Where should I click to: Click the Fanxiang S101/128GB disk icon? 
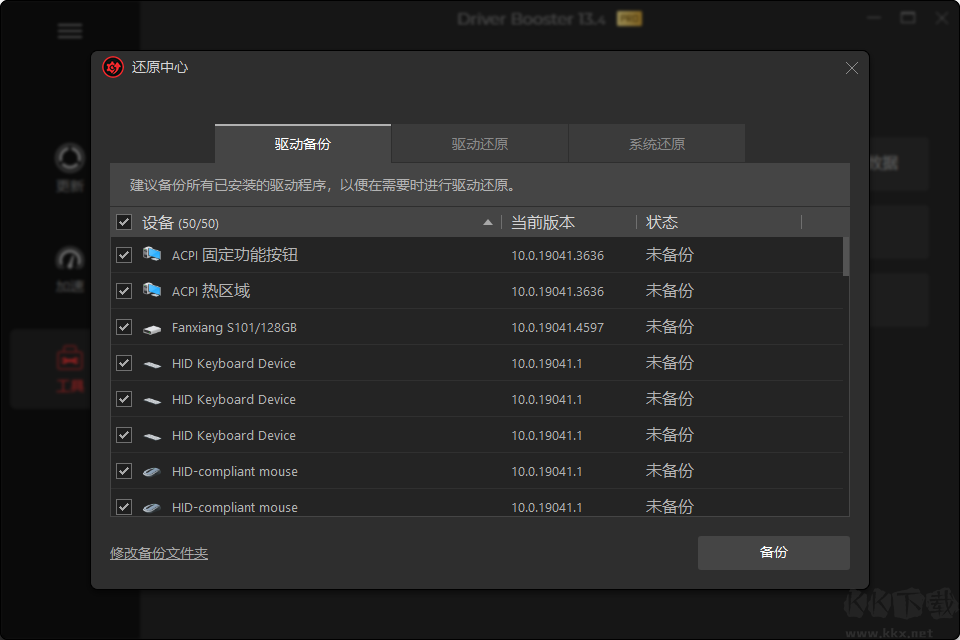click(x=152, y=329)
